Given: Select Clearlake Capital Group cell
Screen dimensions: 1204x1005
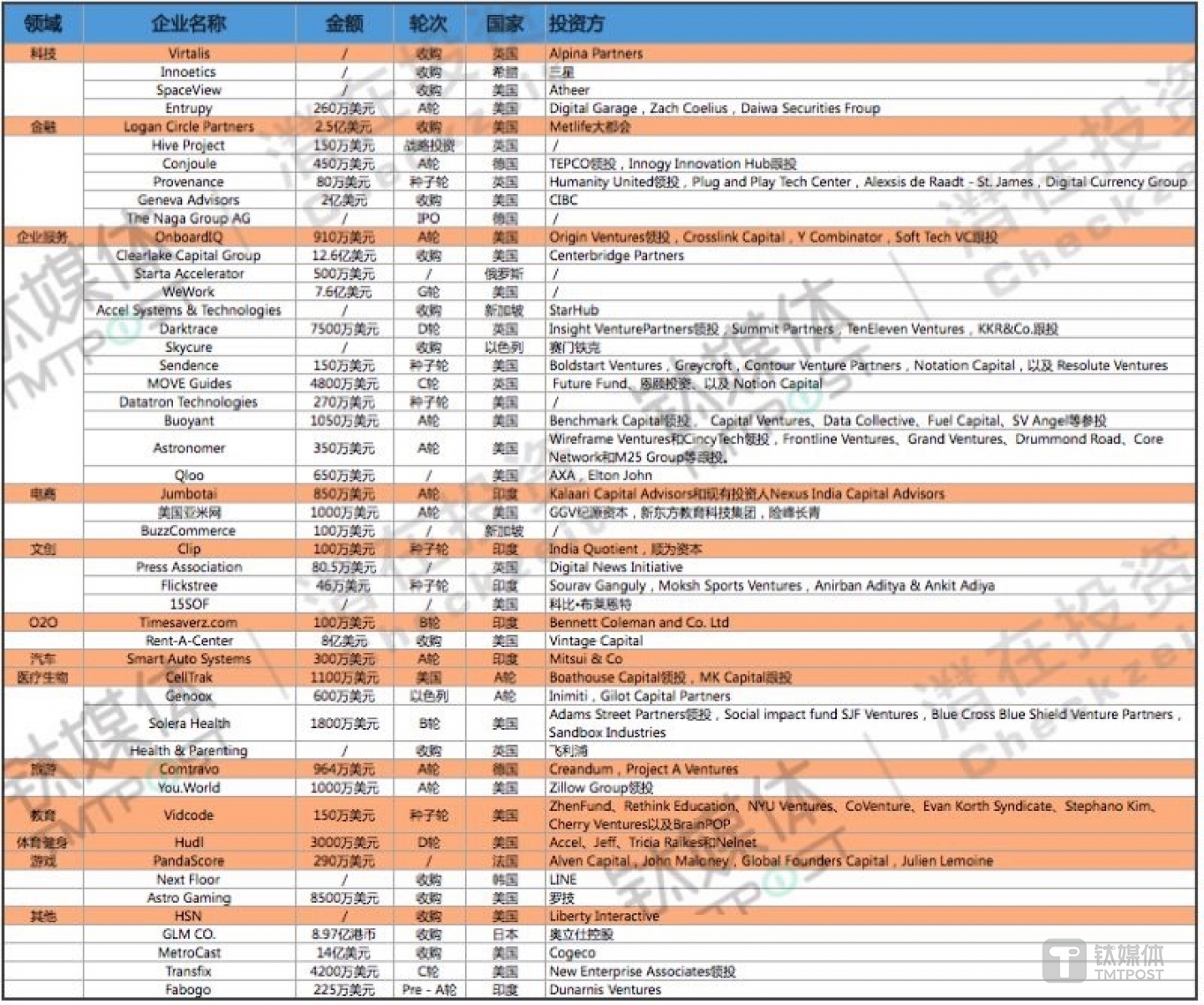Looking at the screenshot, I should (189, 256).
